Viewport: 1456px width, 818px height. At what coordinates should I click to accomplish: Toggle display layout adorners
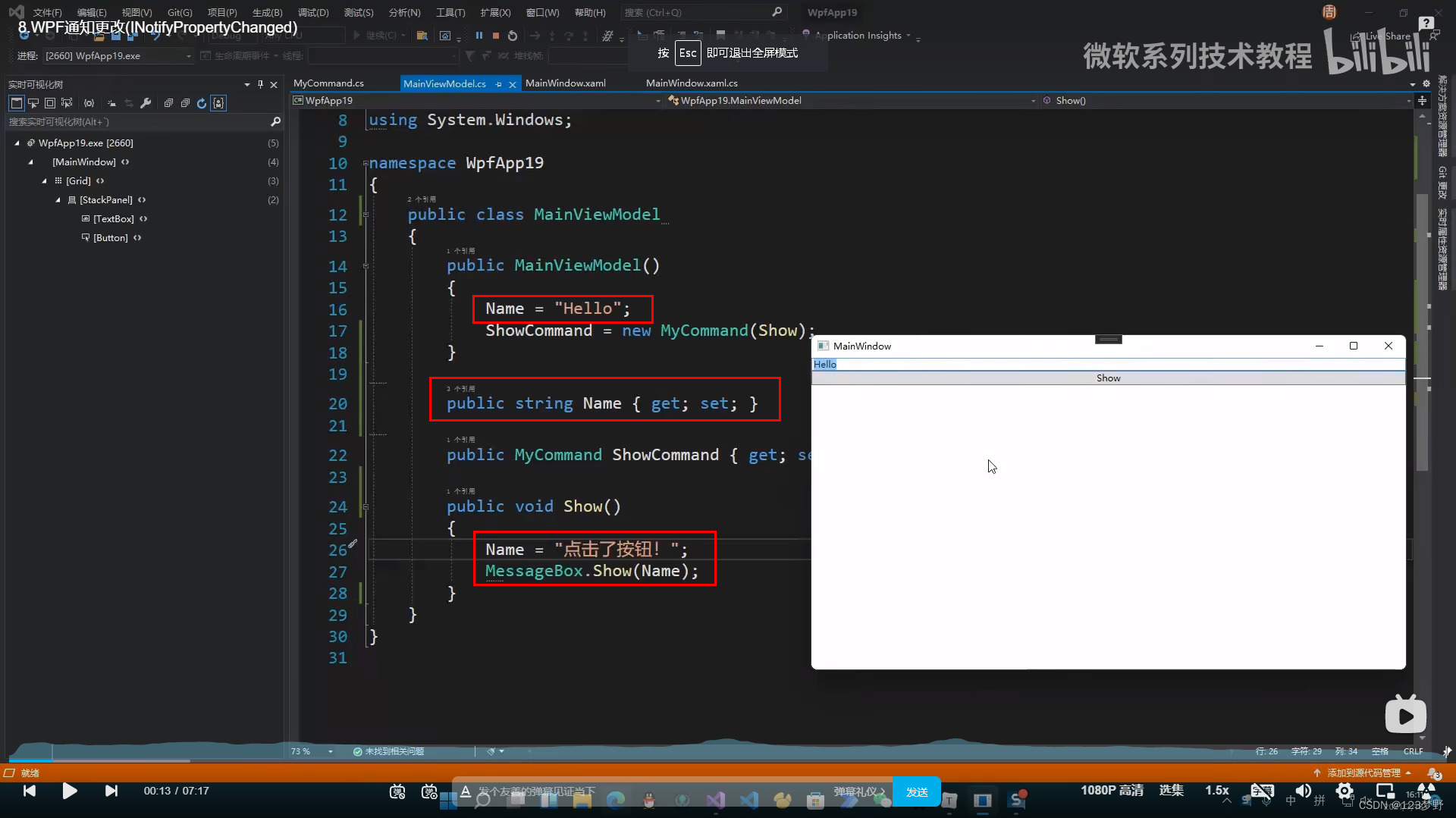click(50, 103)
